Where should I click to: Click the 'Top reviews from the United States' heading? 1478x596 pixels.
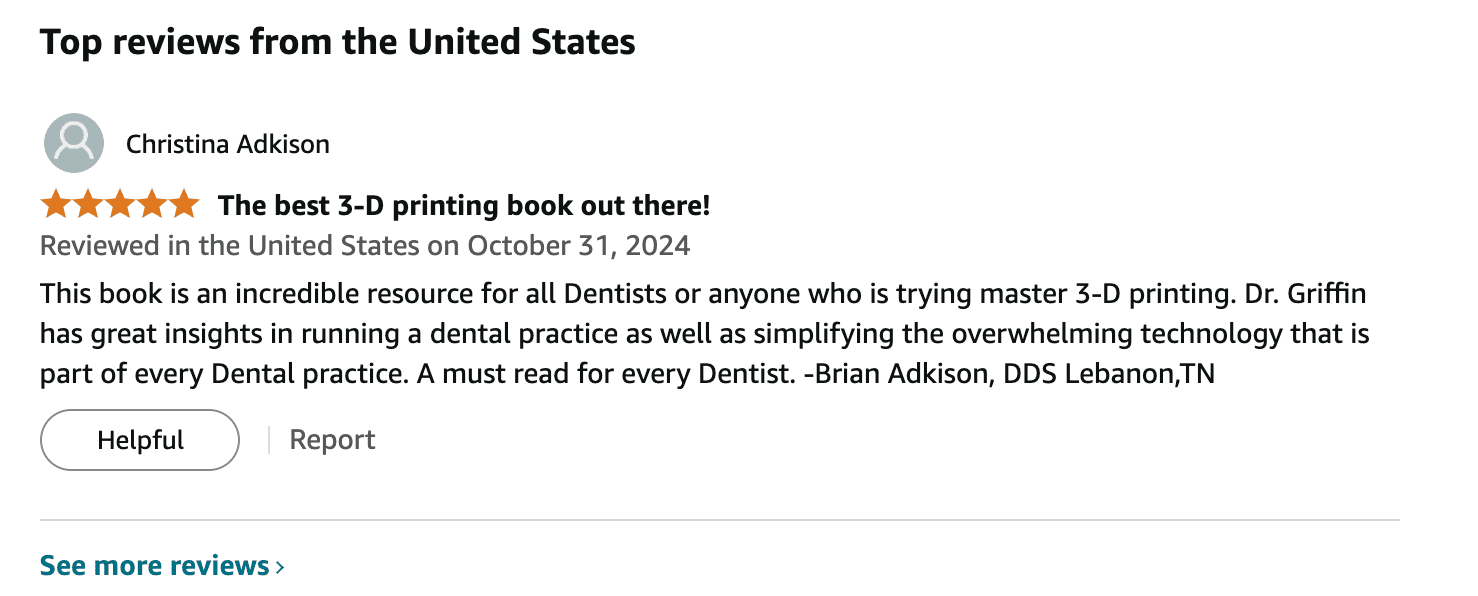(338, 42)
